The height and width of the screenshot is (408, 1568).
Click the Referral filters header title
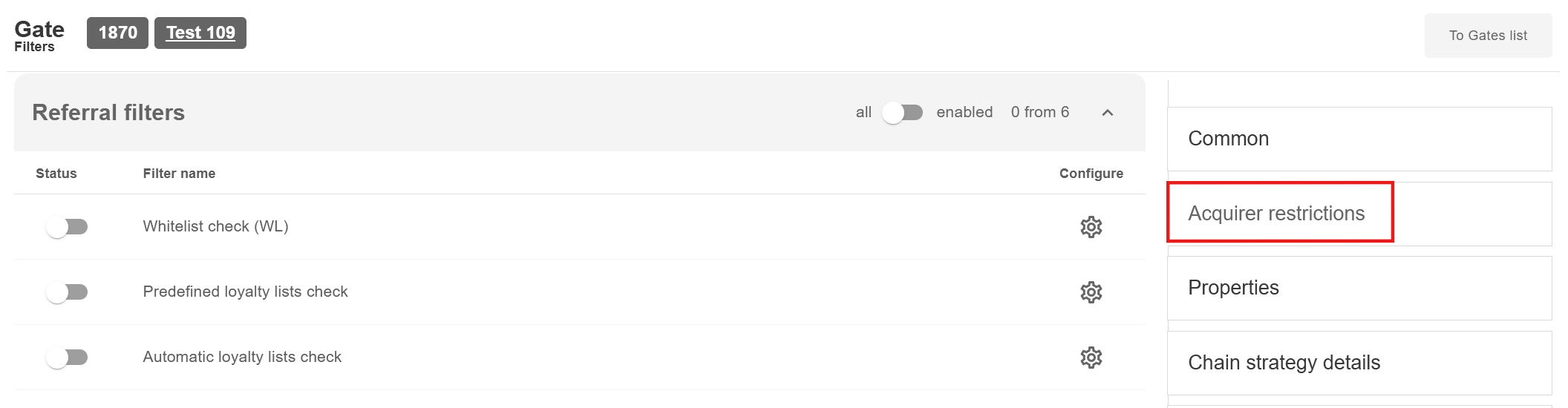108,113
